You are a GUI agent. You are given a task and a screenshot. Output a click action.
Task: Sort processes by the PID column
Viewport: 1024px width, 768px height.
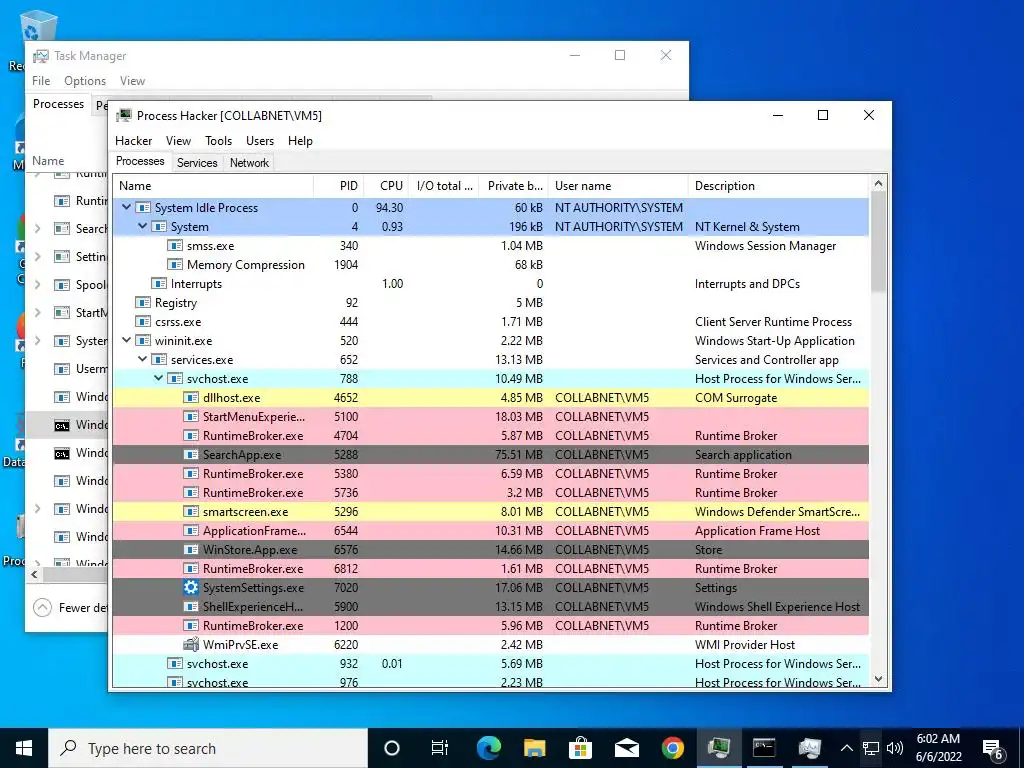[338, 186]
